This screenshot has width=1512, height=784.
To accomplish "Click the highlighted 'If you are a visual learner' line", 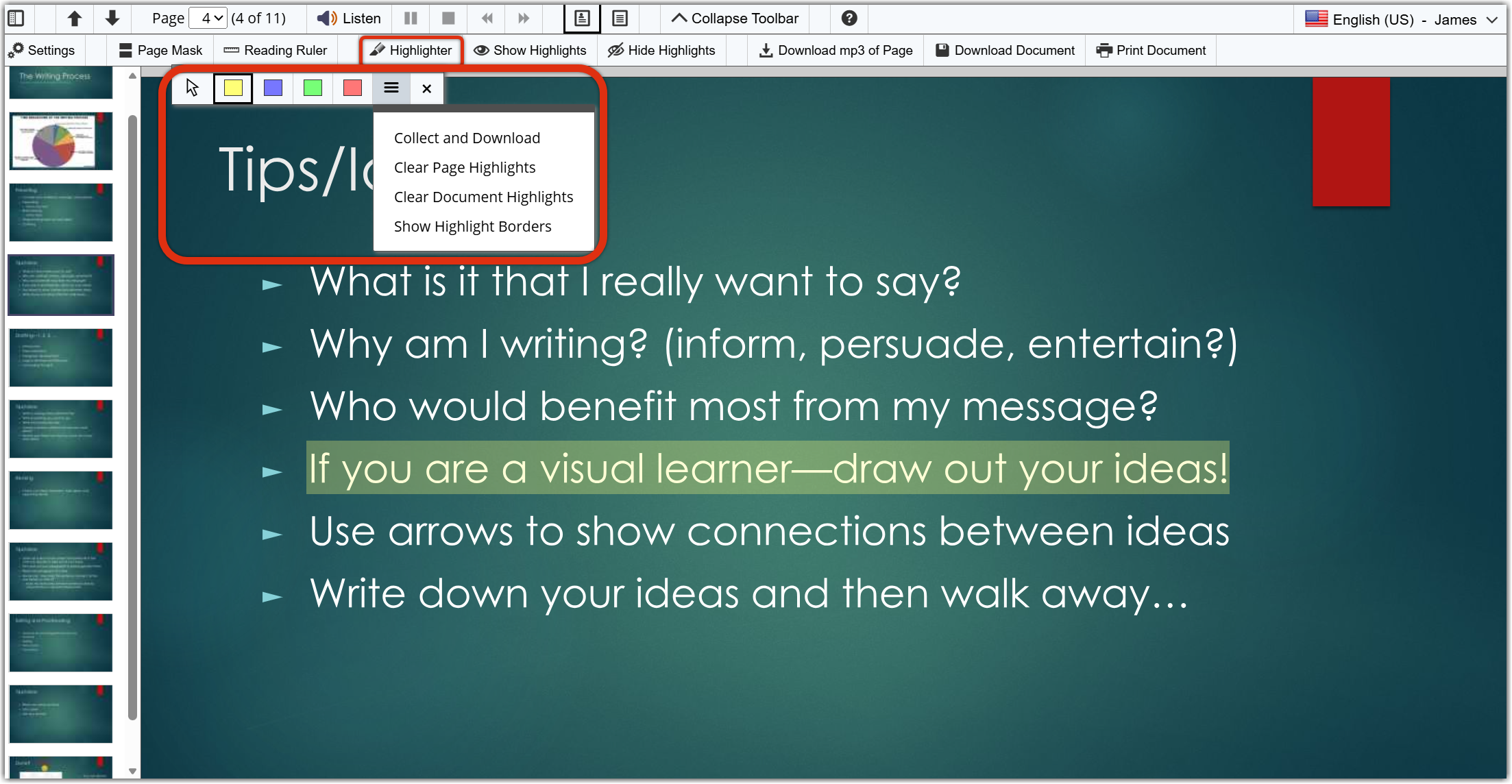I will 768,468.
